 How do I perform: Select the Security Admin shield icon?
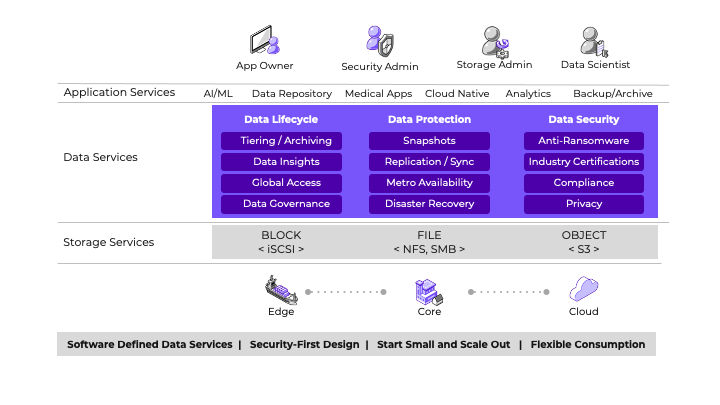pos(379,42)
